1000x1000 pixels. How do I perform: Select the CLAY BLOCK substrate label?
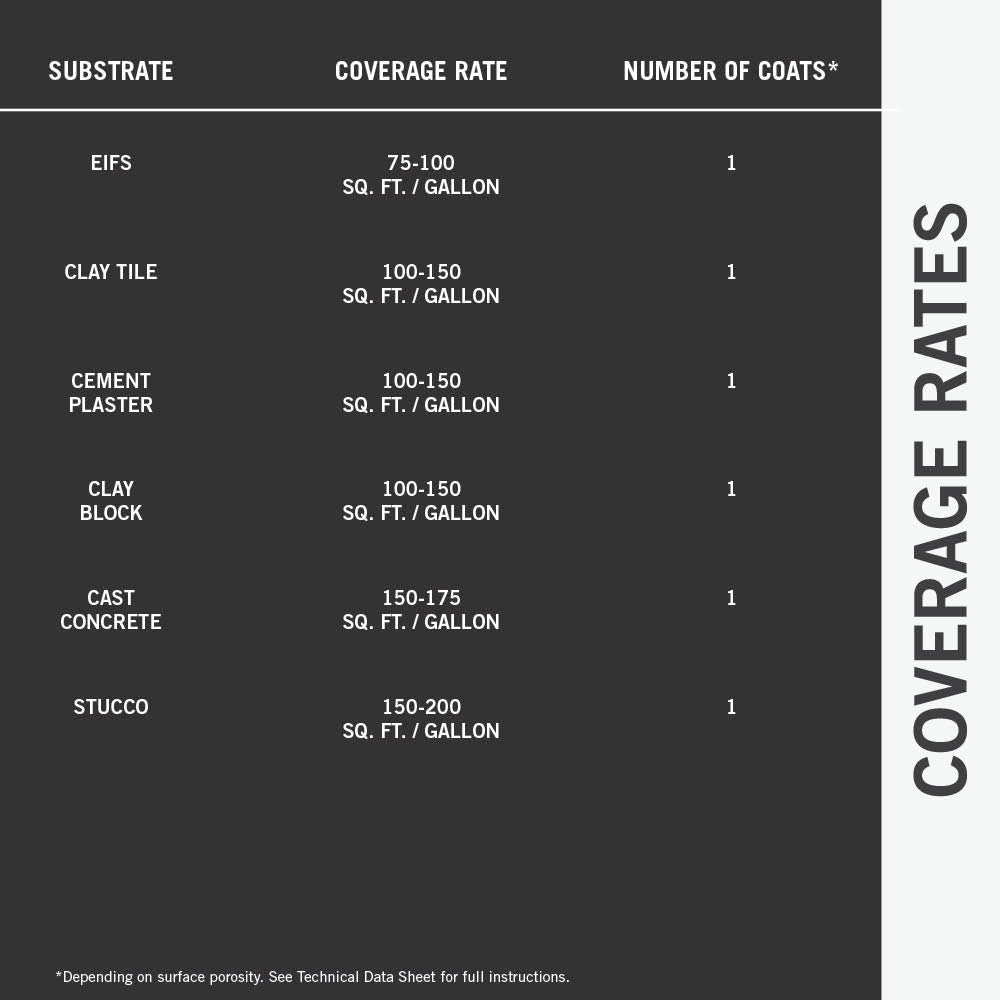click(111, 501)
